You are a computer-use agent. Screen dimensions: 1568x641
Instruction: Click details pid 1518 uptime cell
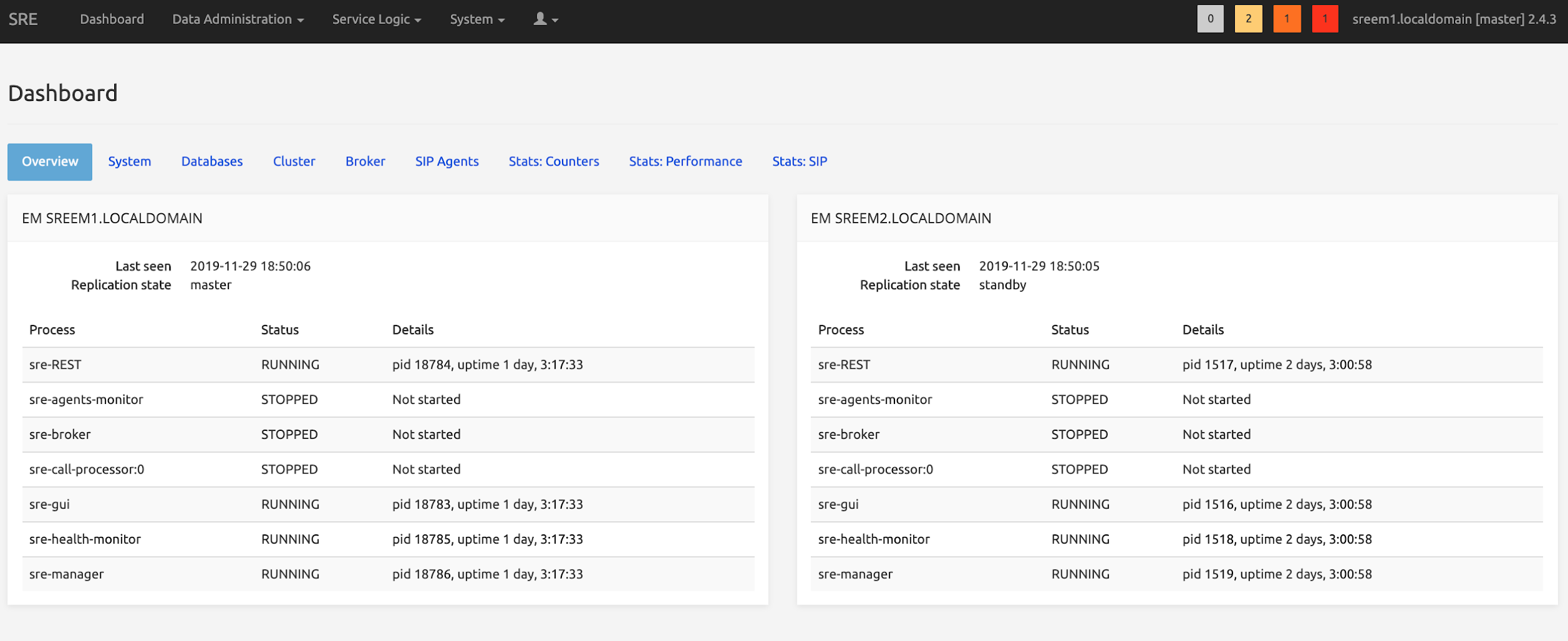click(1277, 539)
